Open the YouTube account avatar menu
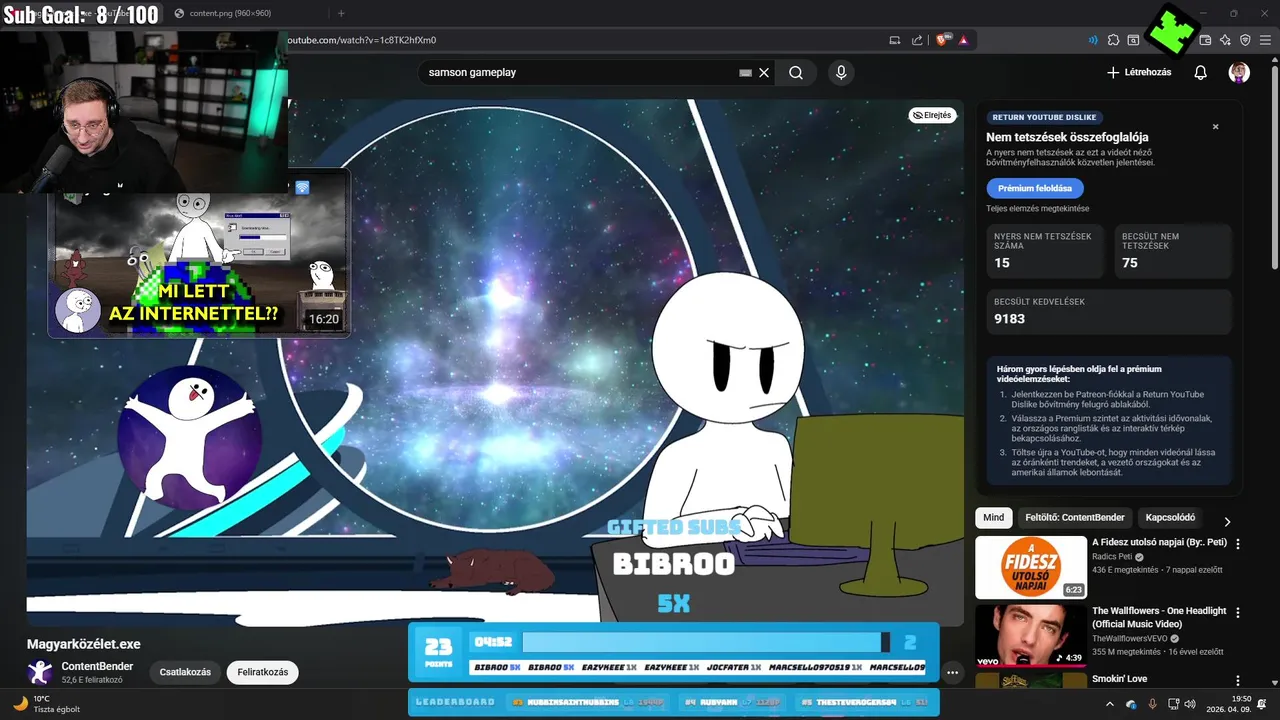 click(1239, 72)
